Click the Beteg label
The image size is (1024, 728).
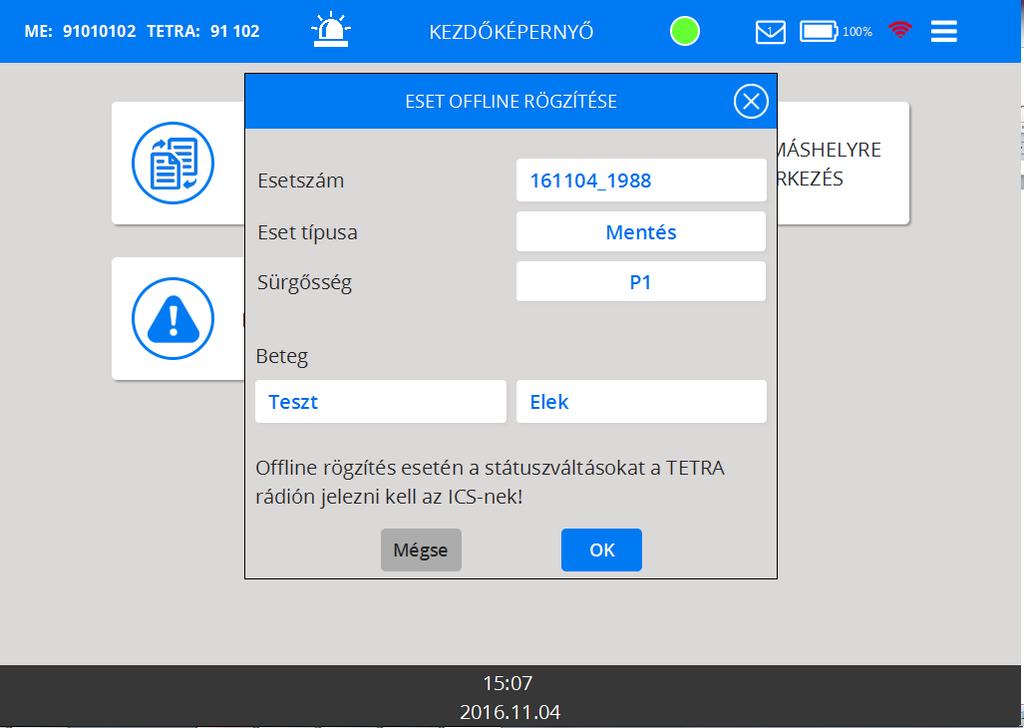click(281, 356)
